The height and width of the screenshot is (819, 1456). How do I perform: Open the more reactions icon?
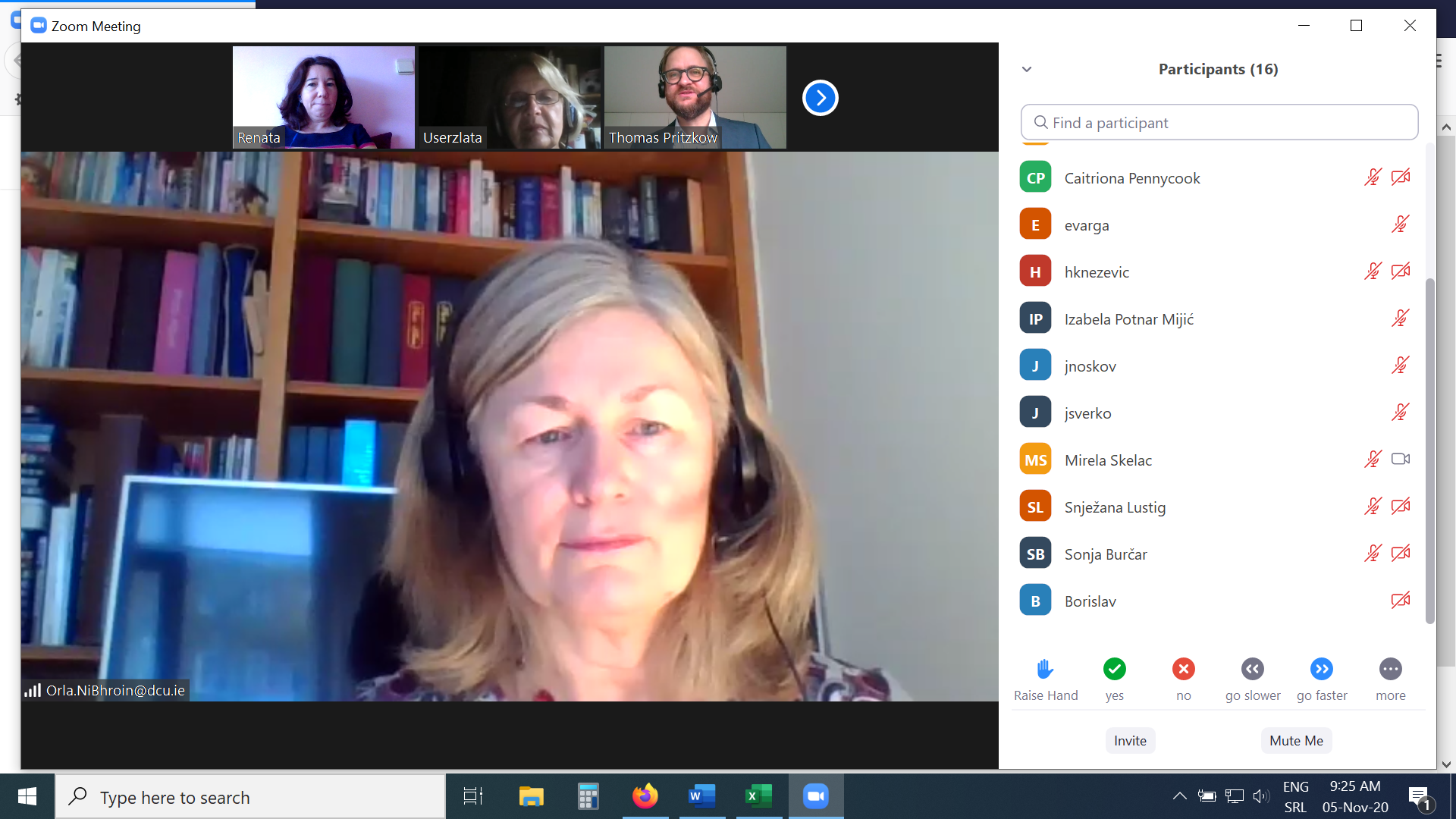(1390, 669)
